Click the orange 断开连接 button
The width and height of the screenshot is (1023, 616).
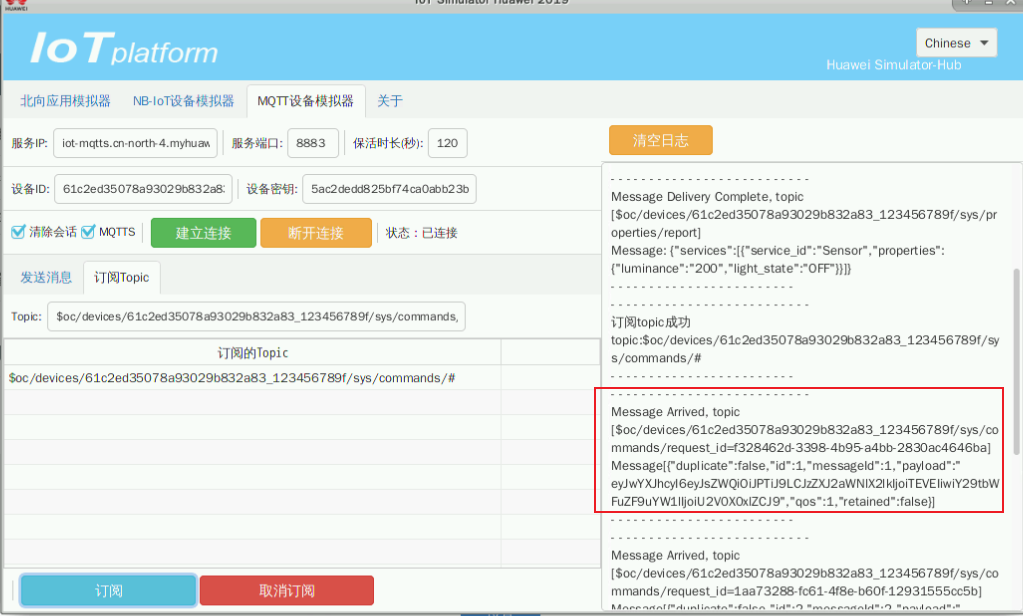(x=316, y=233)
